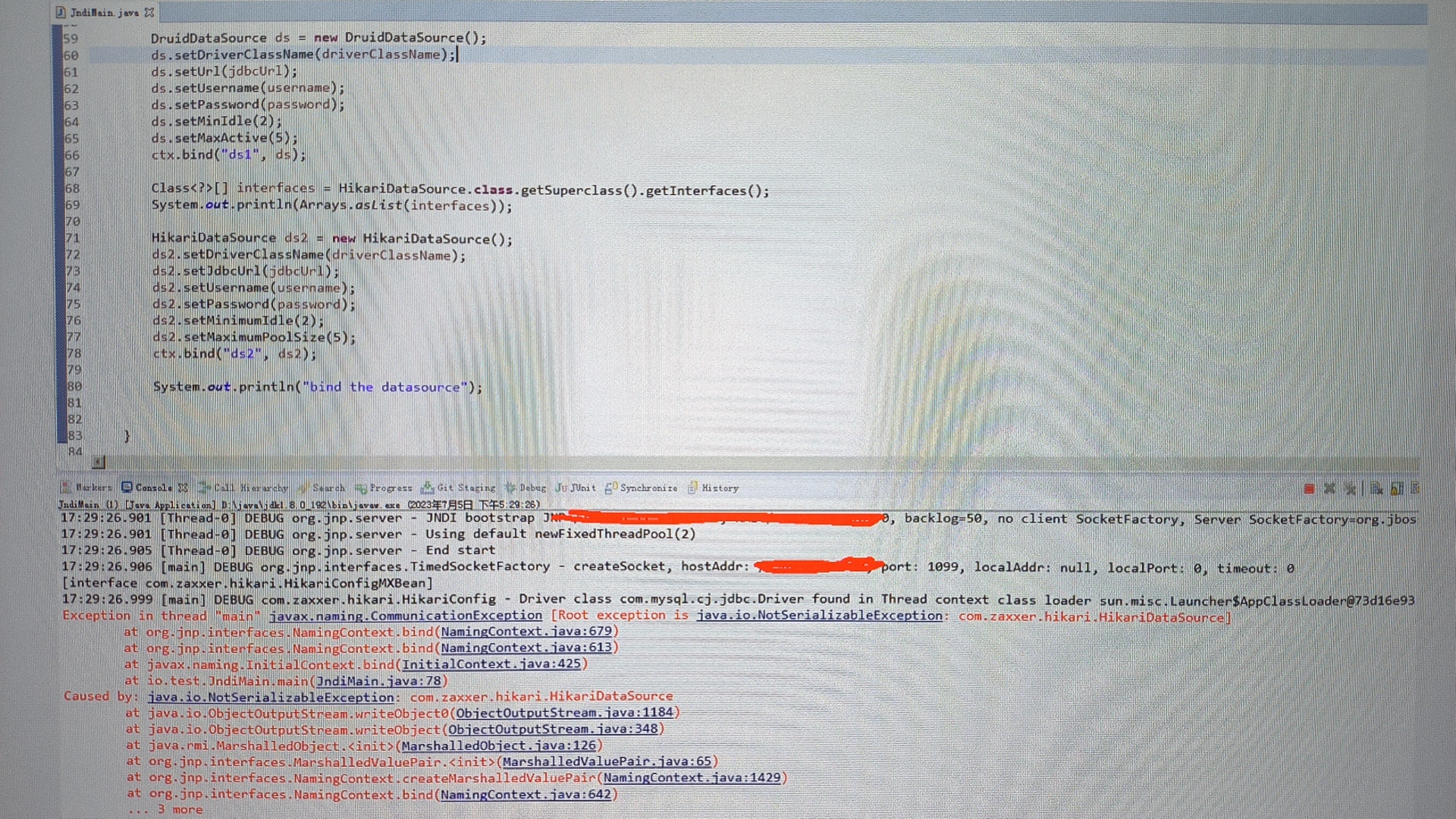Screen dimensions: 1456x819
Task: Click the Search view icon
Action: 328,488
